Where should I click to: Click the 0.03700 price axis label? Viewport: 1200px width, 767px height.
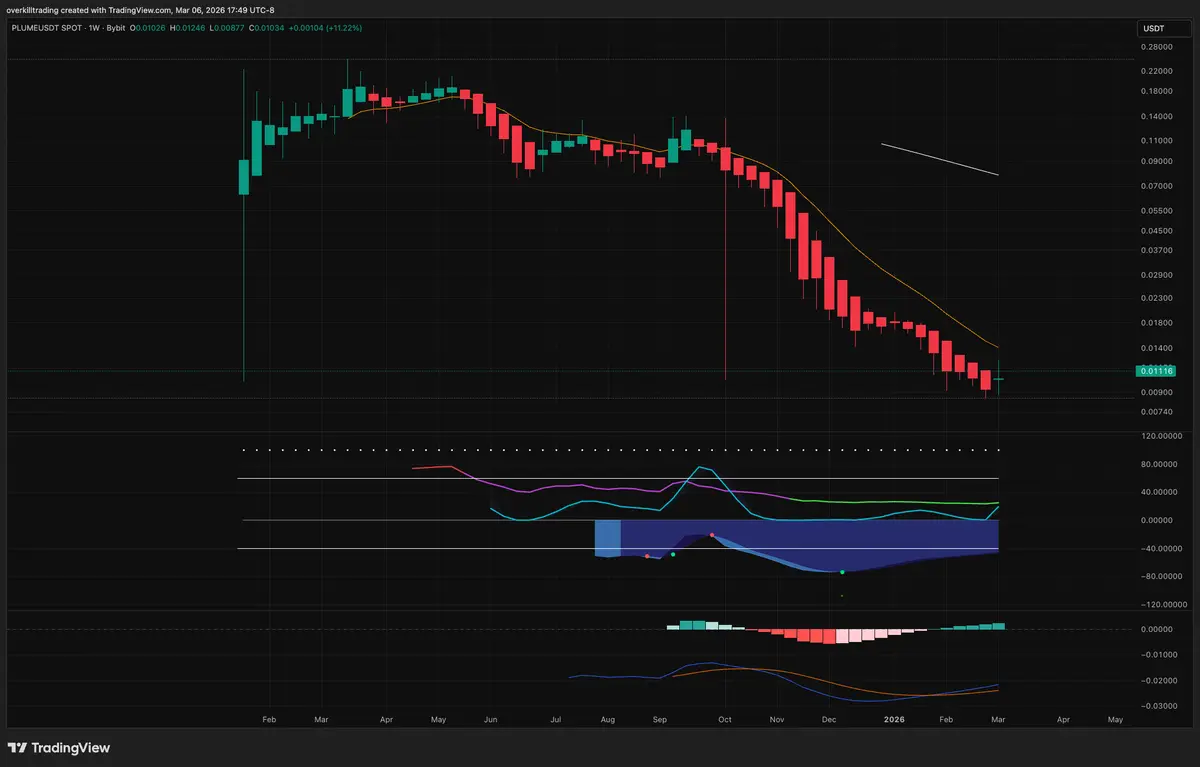pos(1157,250)
